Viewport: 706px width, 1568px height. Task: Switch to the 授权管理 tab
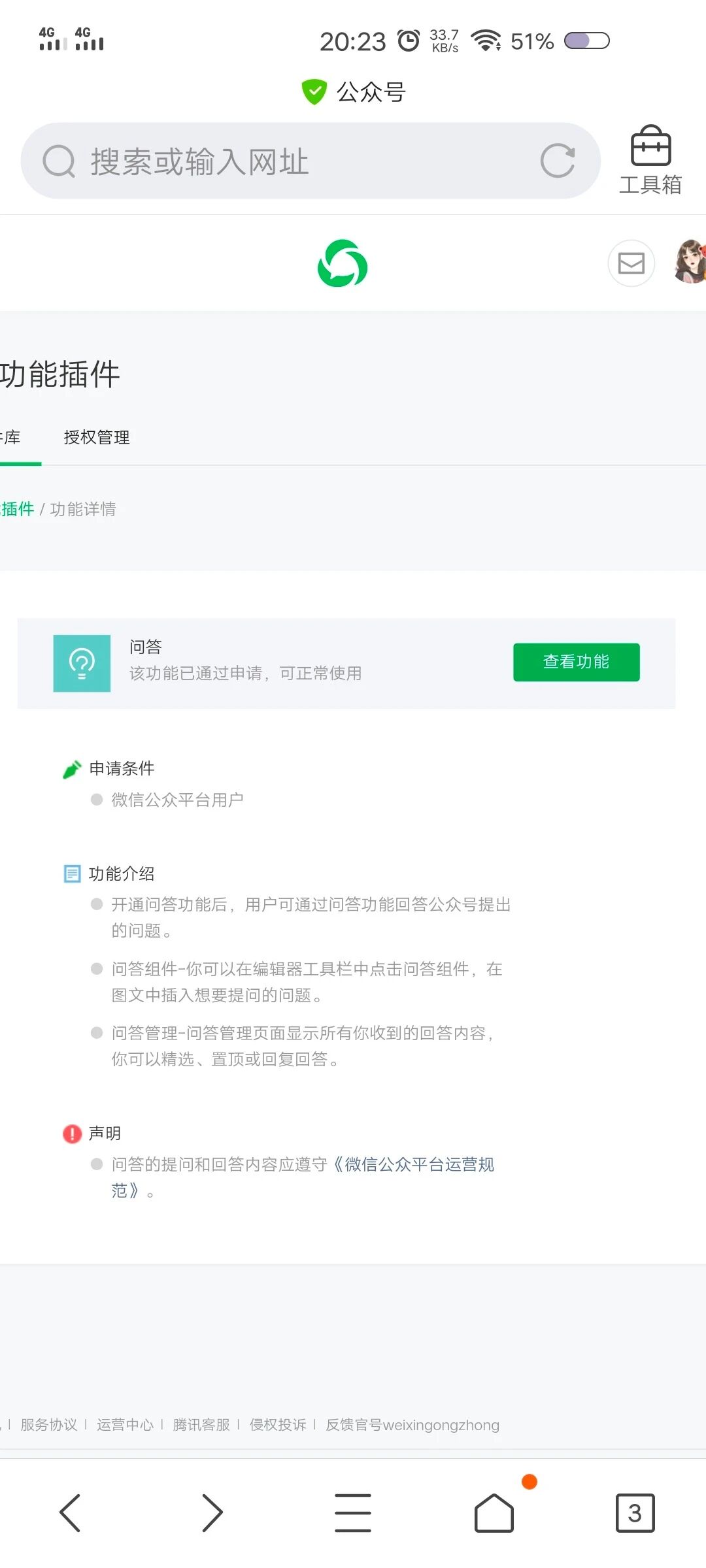(97, 437)
